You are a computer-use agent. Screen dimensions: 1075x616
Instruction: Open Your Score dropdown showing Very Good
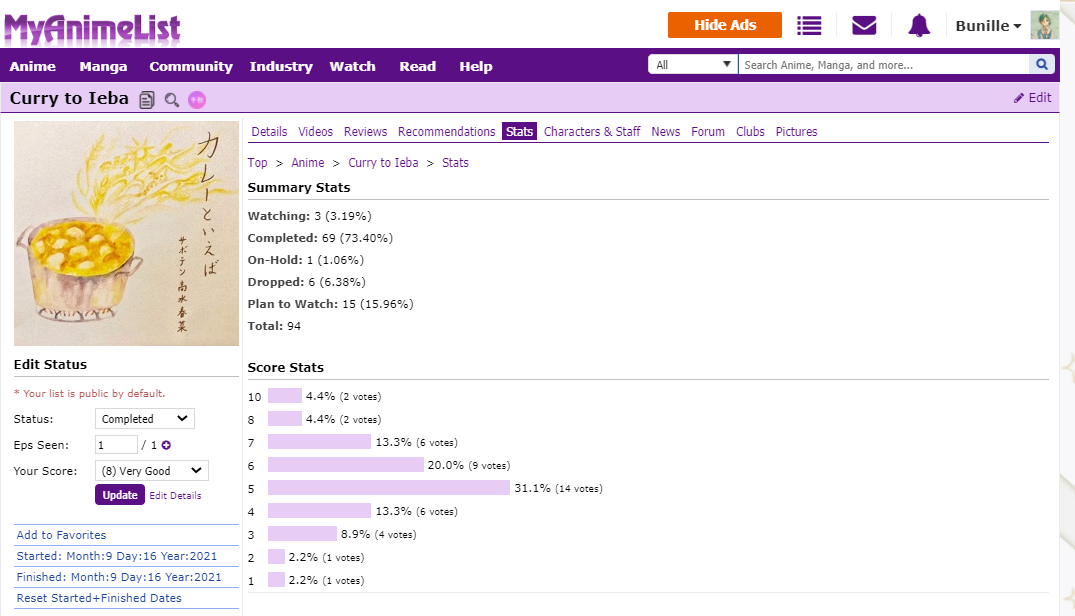click(x=151, y=471)
